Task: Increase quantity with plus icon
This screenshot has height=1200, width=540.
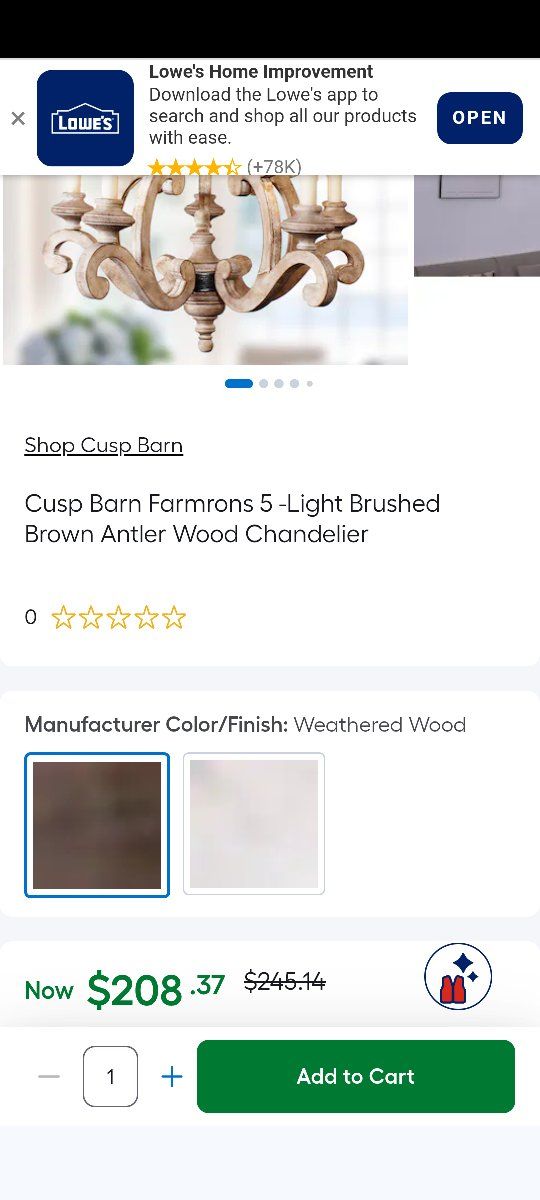Action: pyautogui.click(x=172, y=1076)
